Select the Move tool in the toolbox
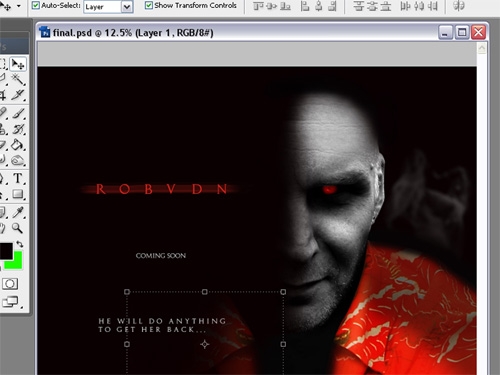Image resolution: width=500 pixels, height=375 pixels. (x=18, y=64)
